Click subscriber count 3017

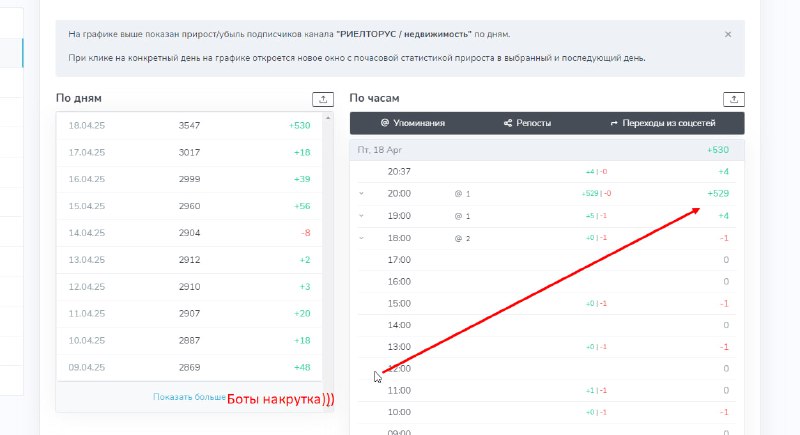point(189,152)
